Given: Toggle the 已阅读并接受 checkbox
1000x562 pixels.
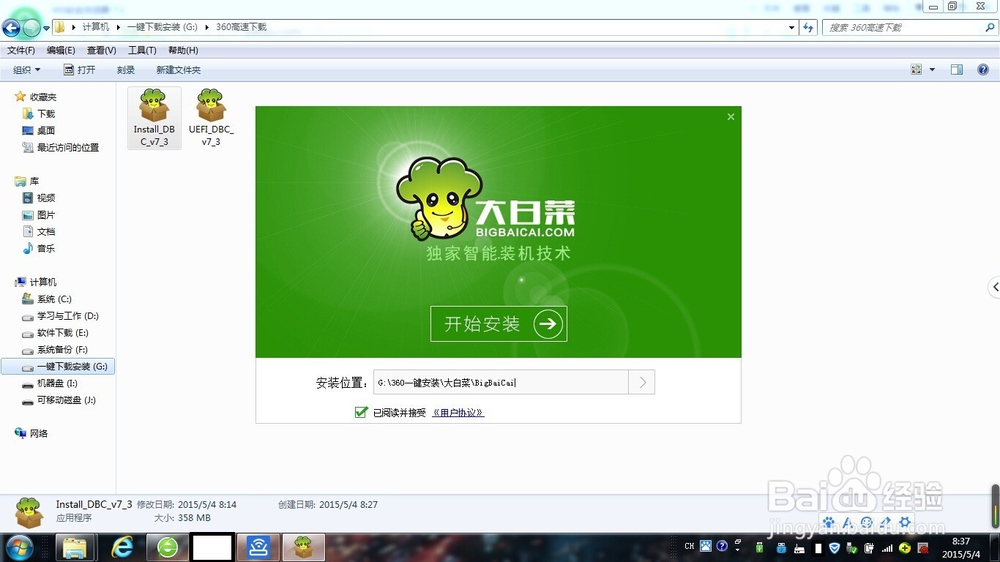Looking at the screenshot, I should (x=361, y=412).
